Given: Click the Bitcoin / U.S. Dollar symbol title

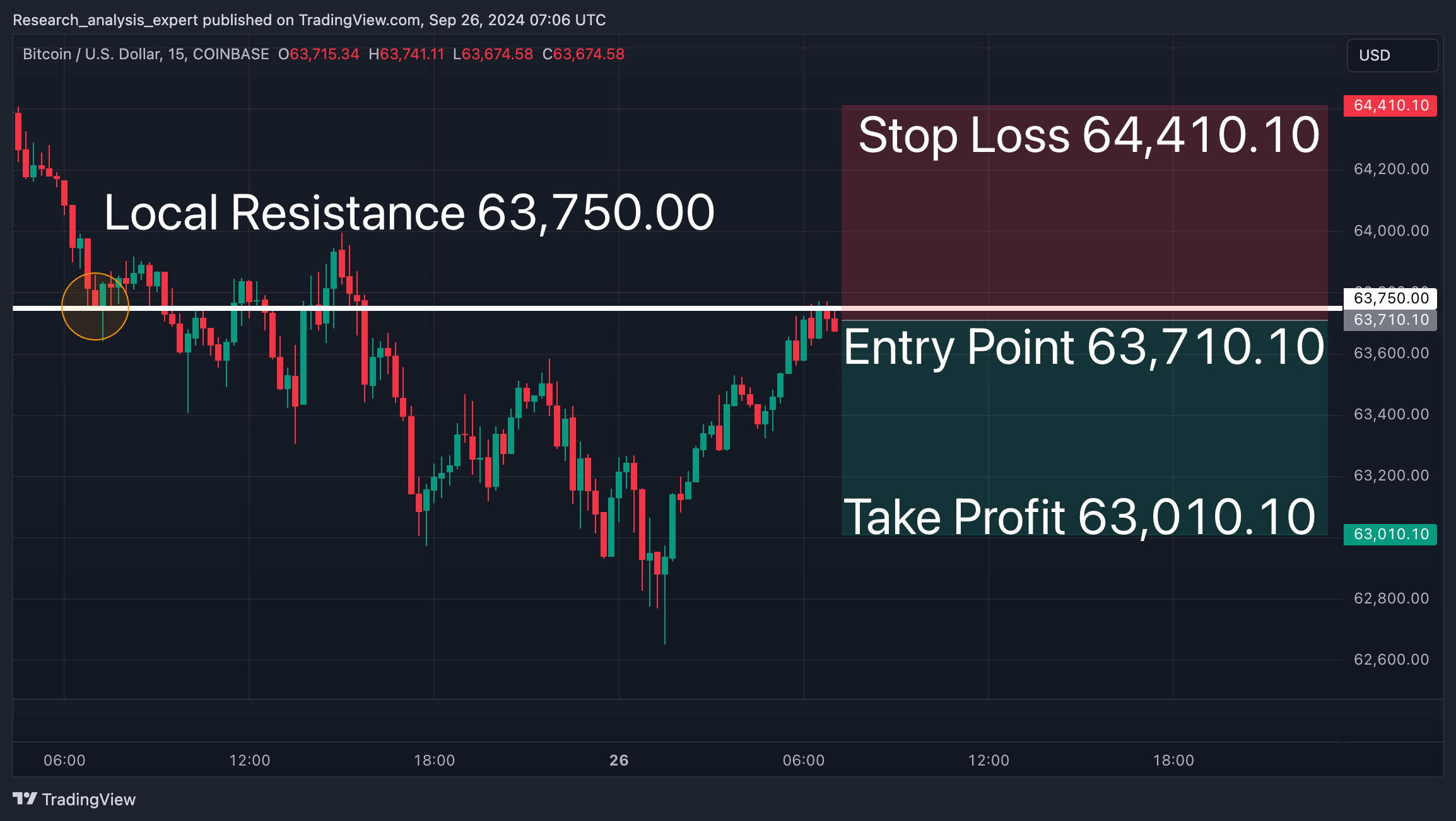Looking at the screenshot, I should tap(146, 54).
